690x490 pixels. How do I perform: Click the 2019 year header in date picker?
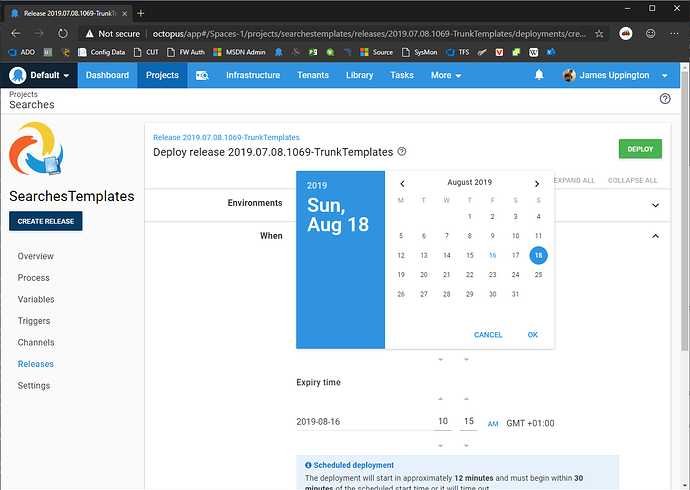317,186
